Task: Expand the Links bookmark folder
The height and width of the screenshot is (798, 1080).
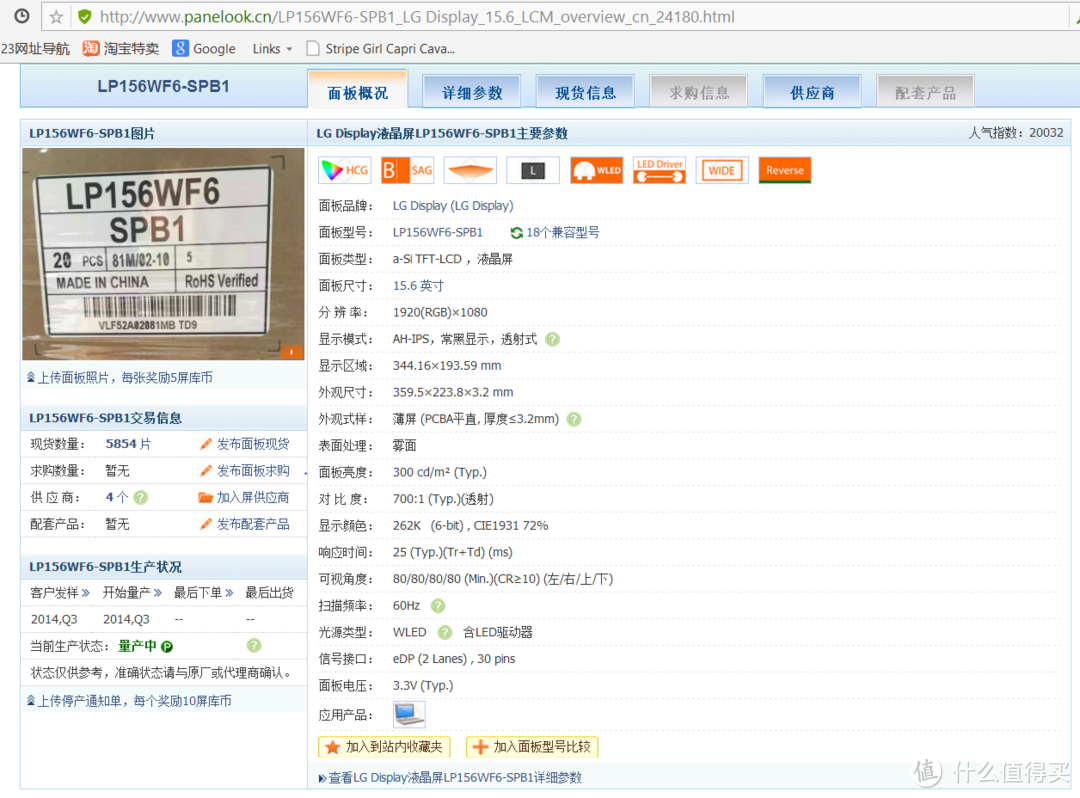Action: [x=272, y=48]
